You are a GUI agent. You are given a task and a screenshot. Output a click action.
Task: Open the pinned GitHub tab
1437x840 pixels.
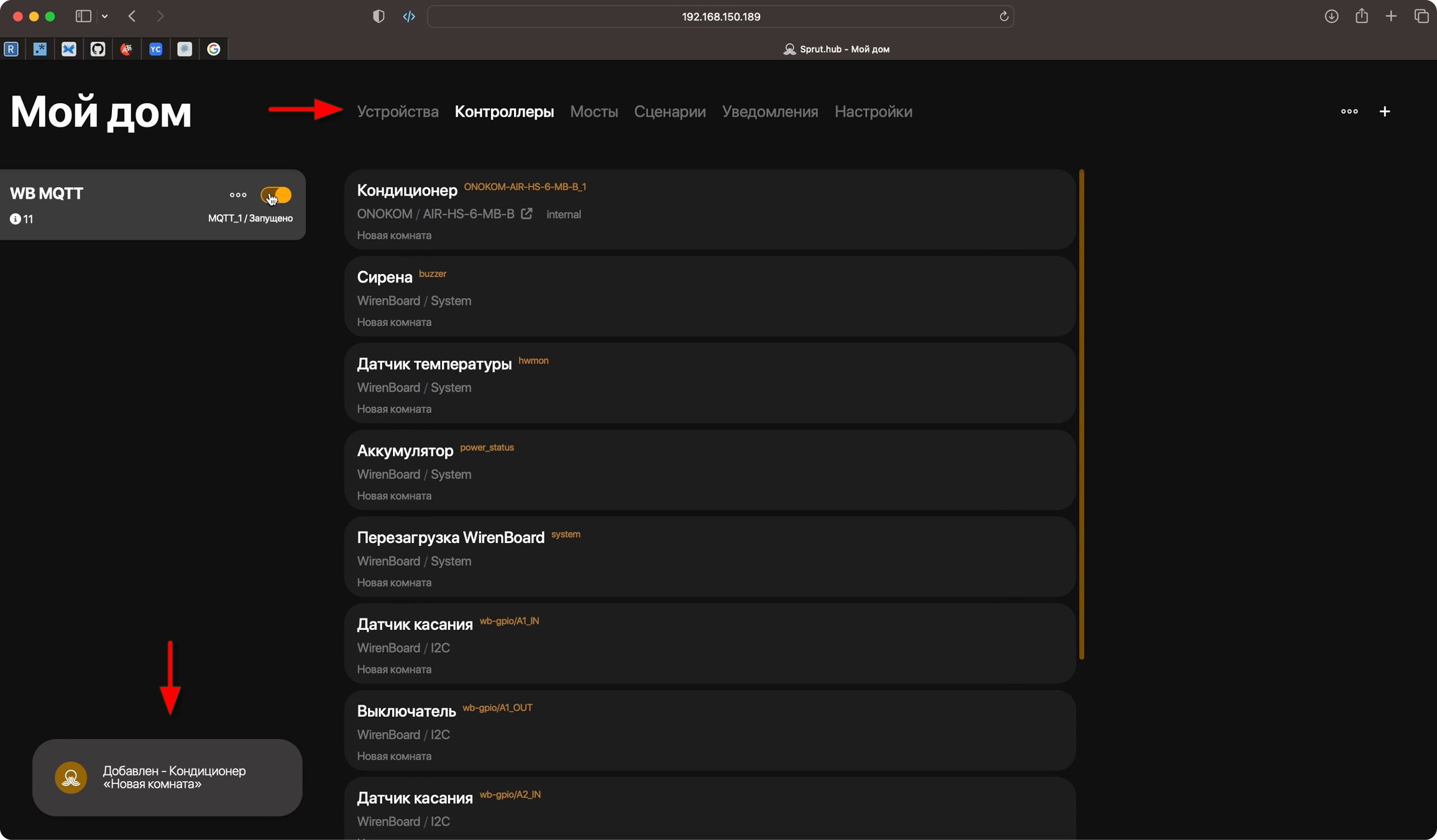point(98,49)
